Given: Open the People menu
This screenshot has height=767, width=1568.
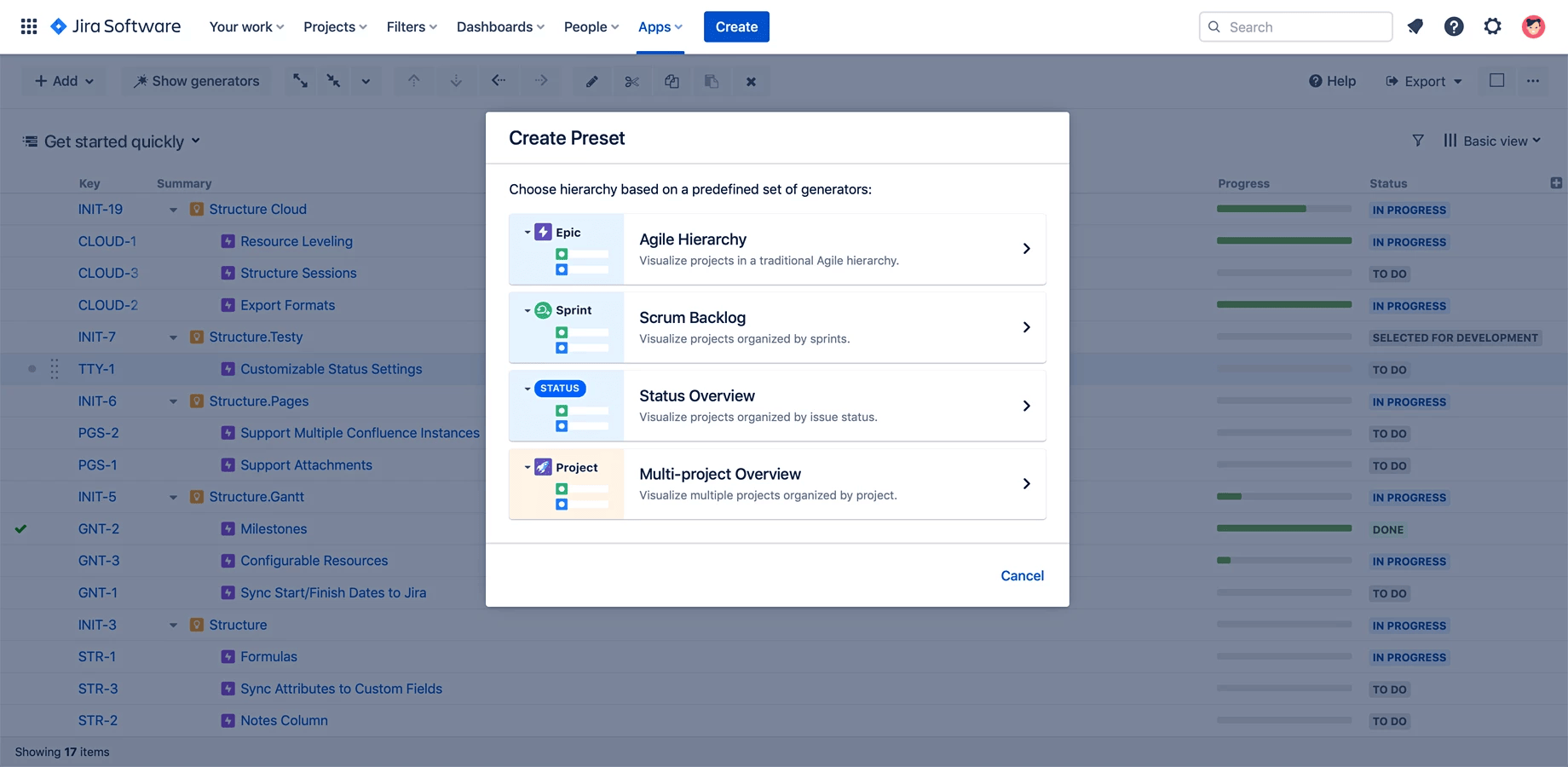Looking at the screenshot, I should coord(591,26).
